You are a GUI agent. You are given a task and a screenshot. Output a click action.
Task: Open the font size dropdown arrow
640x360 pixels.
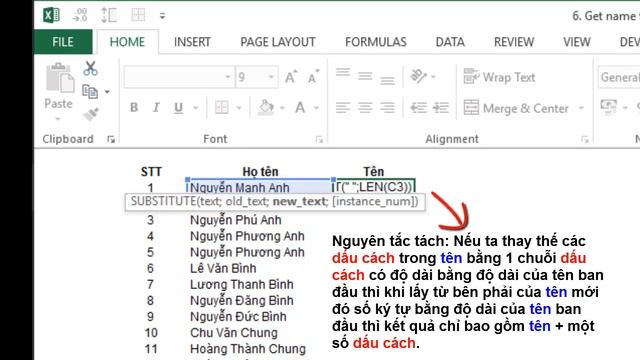click(271, 77)
